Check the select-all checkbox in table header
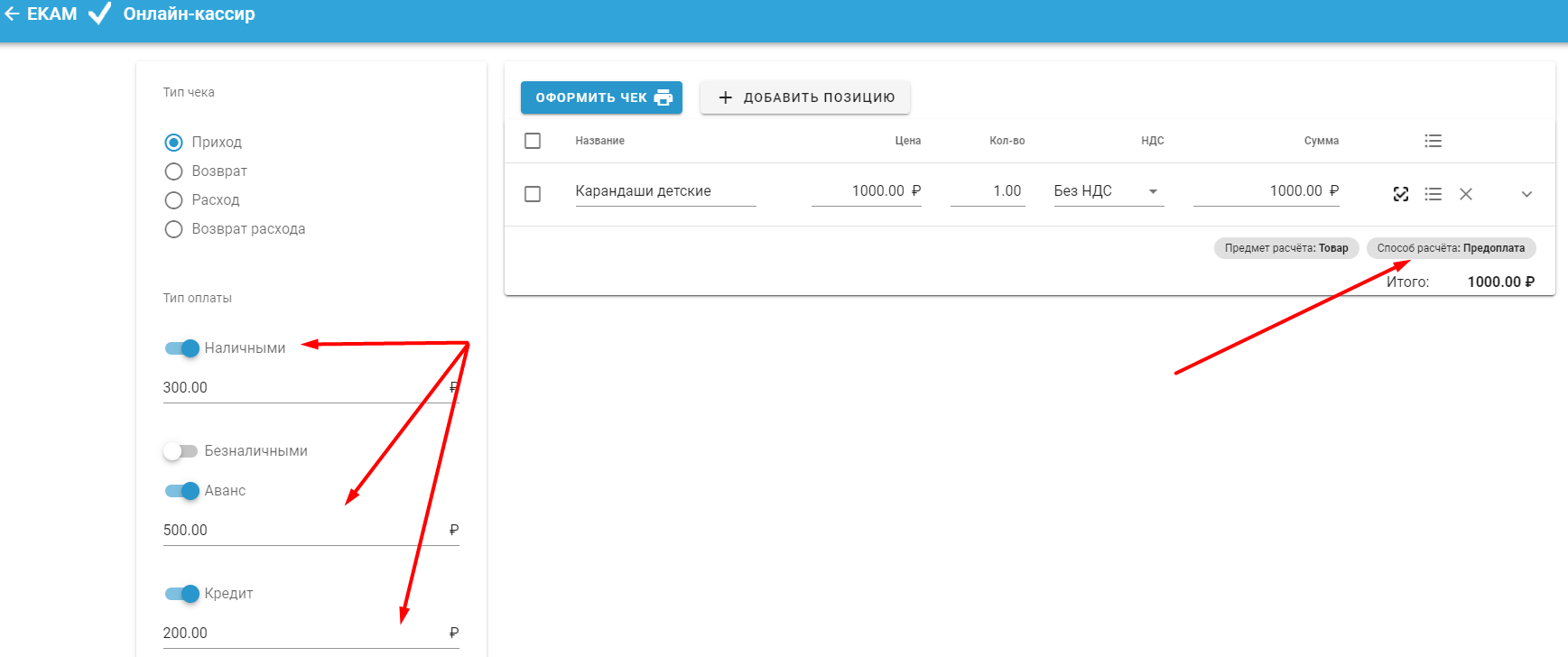This screenshot has height=657, width=1568. tap(533, 141)
